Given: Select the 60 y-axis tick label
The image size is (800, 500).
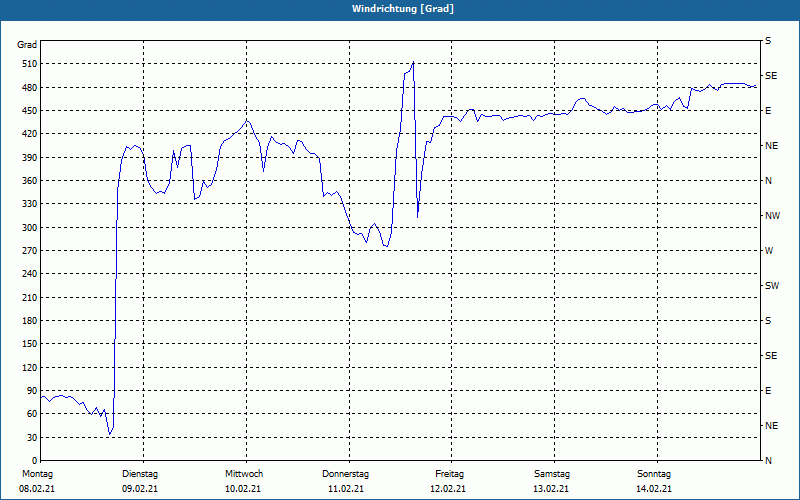Looking at the screenshot, I should [32, 414].
